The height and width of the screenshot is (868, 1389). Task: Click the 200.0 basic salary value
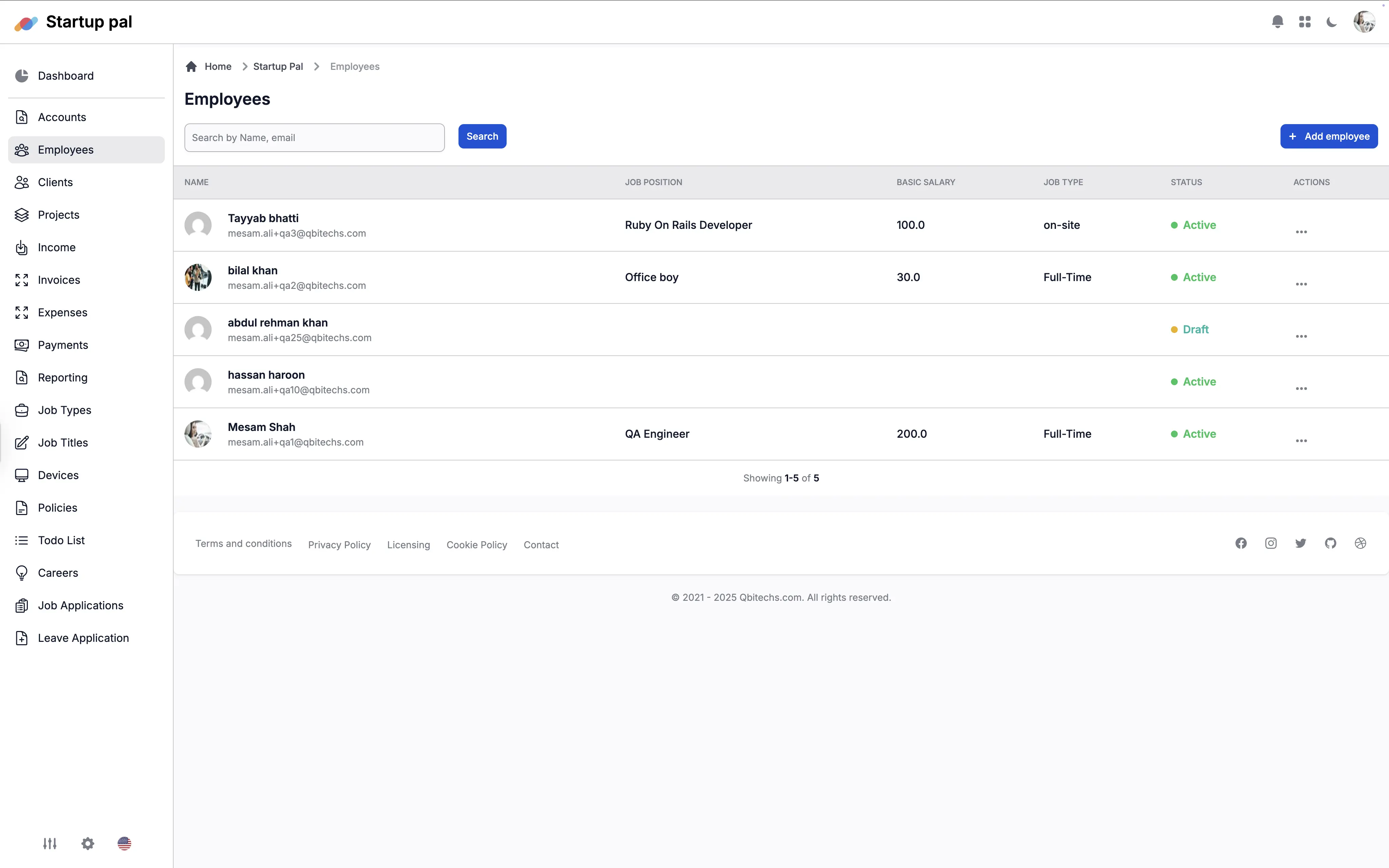tap(912, 434)
